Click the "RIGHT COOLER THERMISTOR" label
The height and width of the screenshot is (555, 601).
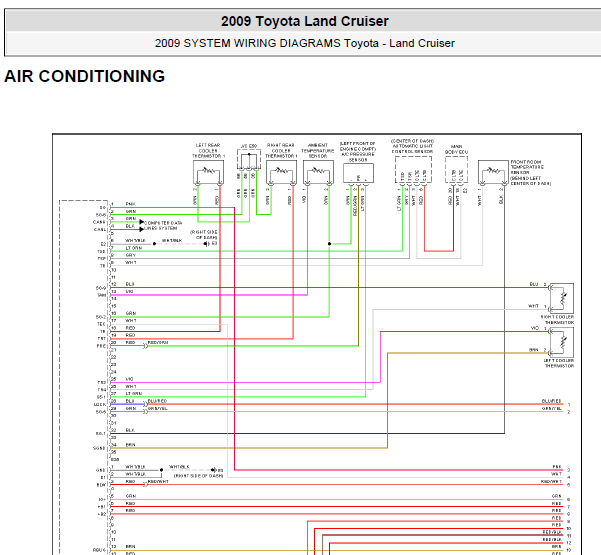click(557, 320)
